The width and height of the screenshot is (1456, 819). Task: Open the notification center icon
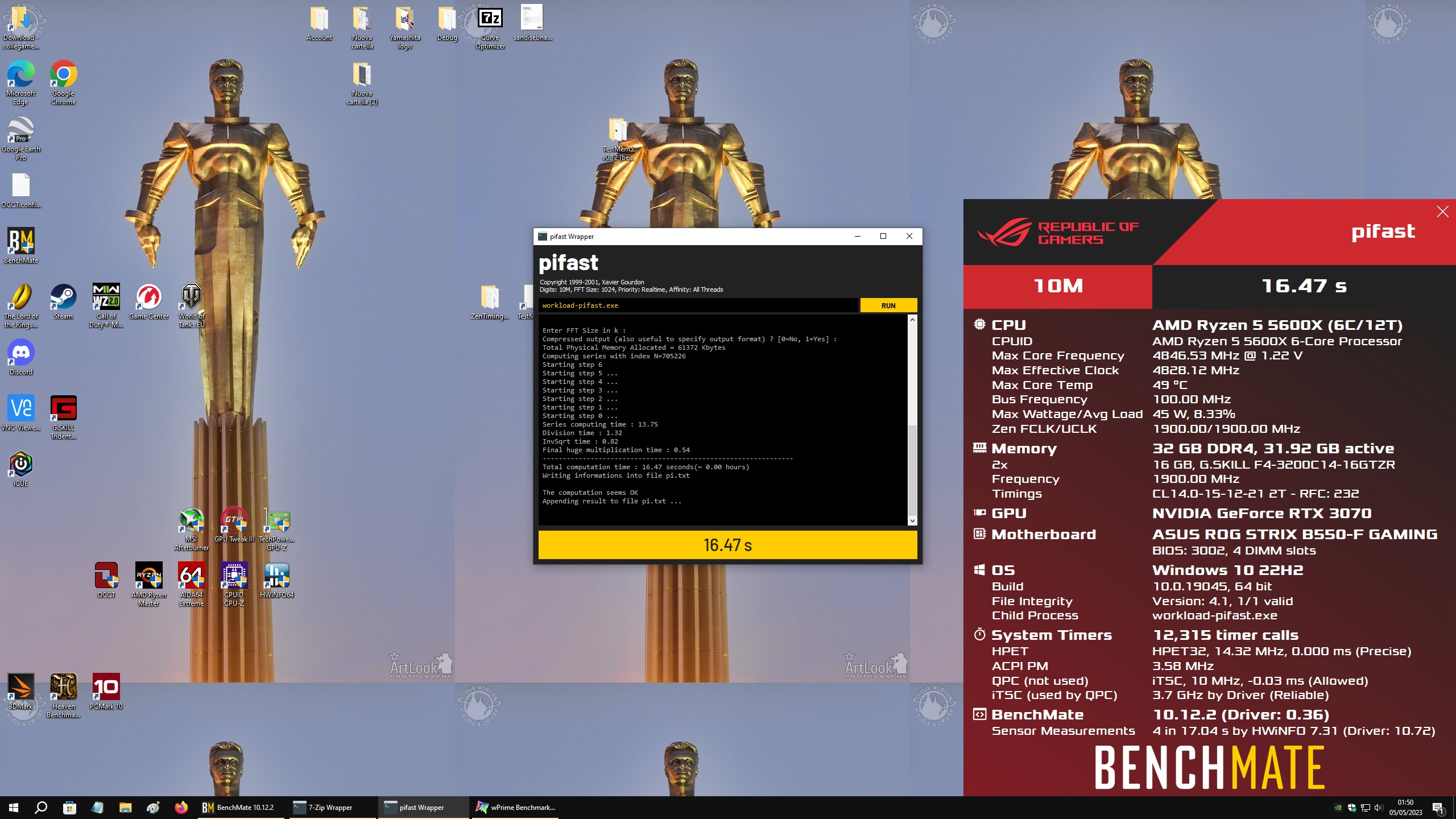[x=1438, y=807]
